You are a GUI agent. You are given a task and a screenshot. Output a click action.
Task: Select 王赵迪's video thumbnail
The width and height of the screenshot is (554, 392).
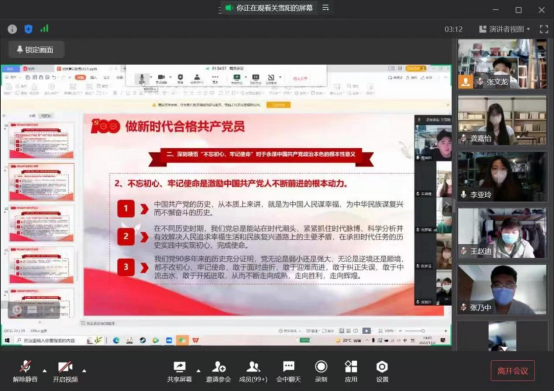click(502, 233)
